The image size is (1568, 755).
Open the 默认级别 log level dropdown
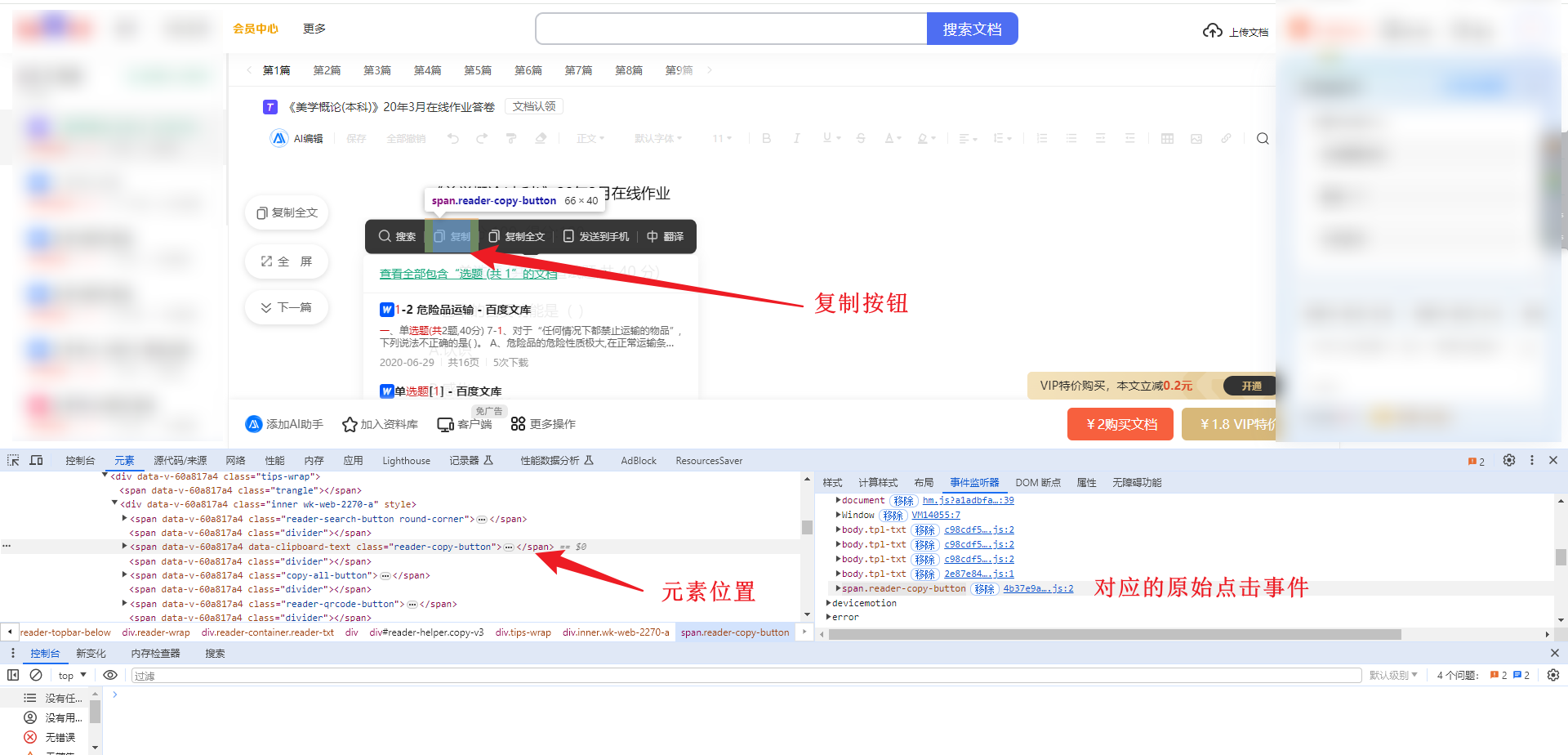tap(1393, 675)
